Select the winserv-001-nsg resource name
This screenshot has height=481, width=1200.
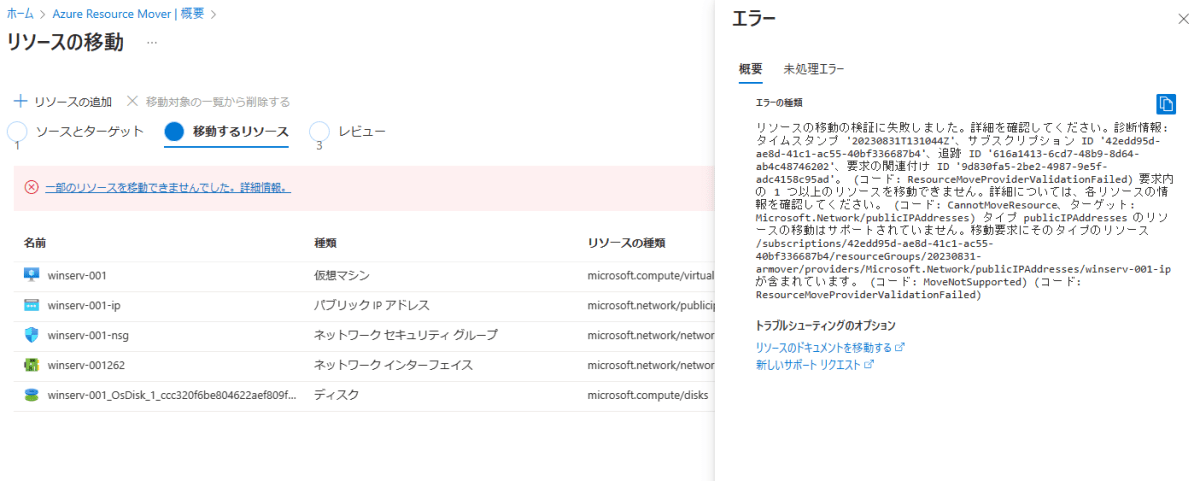(x=88, y=335)
